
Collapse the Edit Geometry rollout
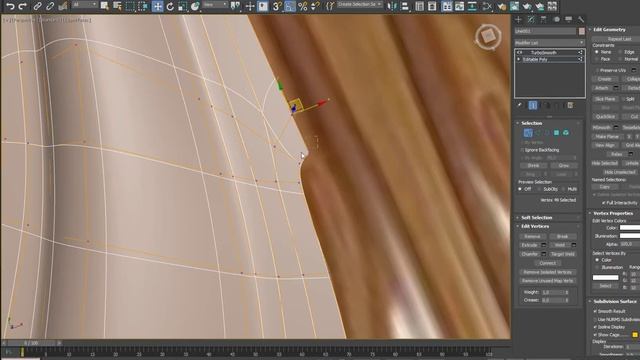tap(609, 29)
